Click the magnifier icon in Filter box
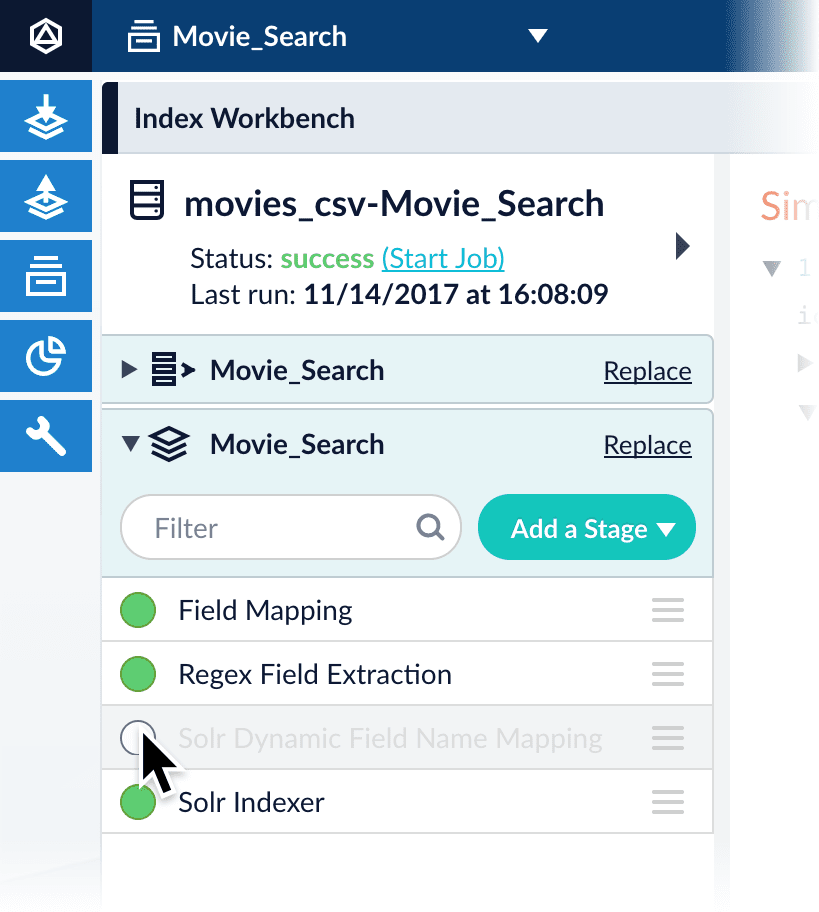Viewport: 819px width, 912px height. click(x=431, y=527)
